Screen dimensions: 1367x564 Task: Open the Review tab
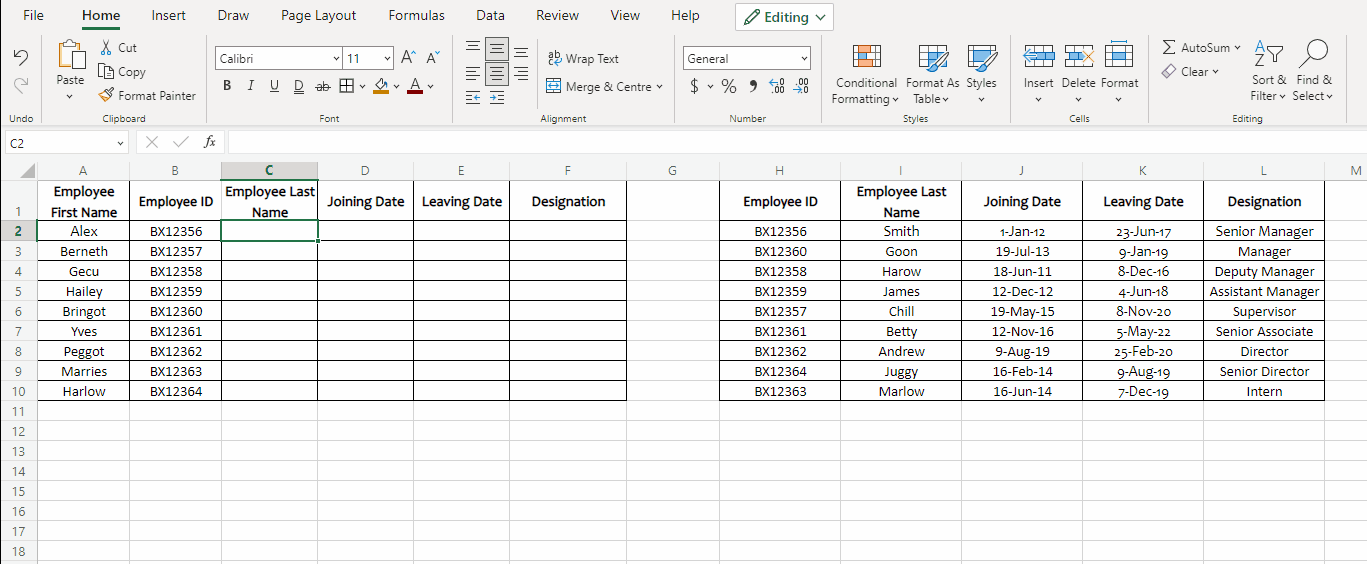(557, 15)
